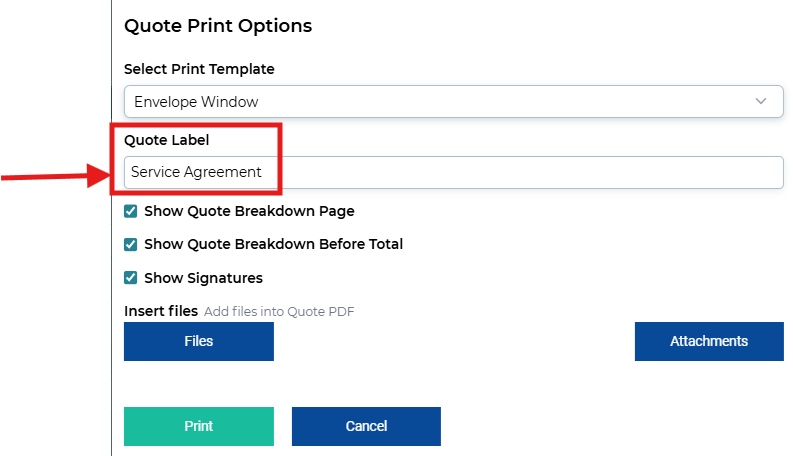Image resolution: width=793 pixels, height=456 pixels.
Task: Disable the Show Signatures checkbox
Action: pyautogui.click(x=130, y=278)
